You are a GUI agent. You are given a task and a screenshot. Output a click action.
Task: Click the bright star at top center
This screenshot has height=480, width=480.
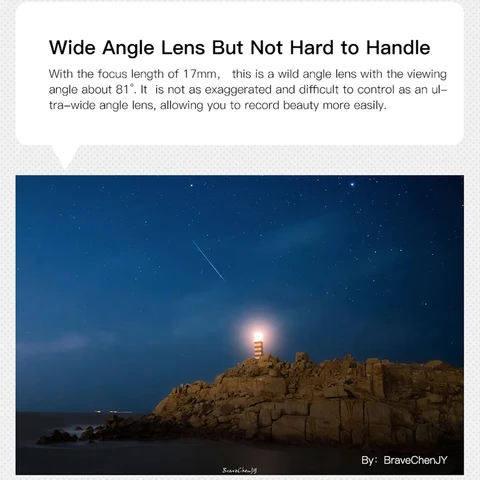[191, 185]
